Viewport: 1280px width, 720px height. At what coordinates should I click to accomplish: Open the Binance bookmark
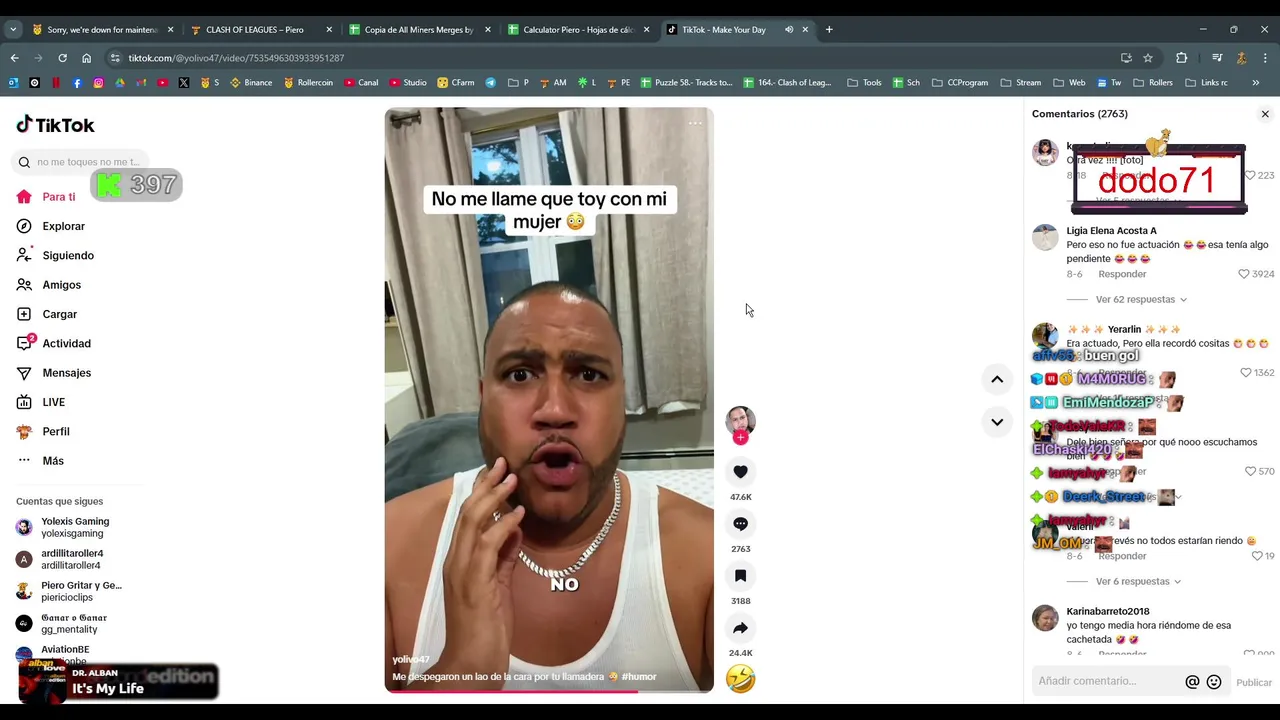pos(251,83)
